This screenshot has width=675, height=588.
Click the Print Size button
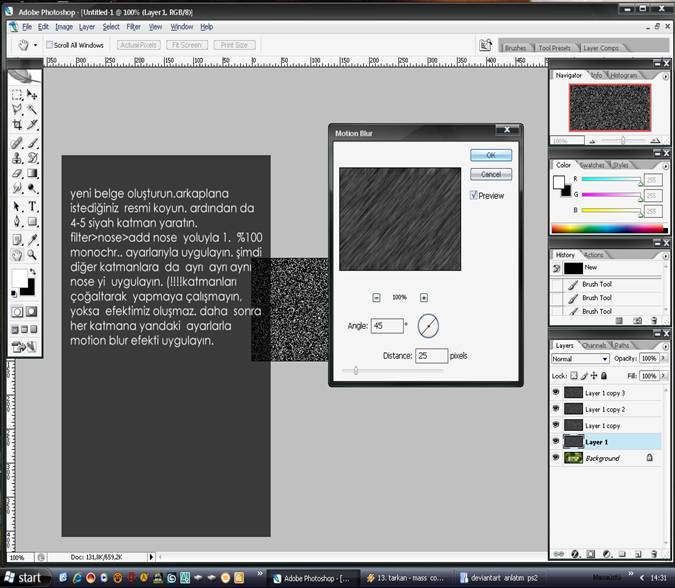[x=234, y=45]
